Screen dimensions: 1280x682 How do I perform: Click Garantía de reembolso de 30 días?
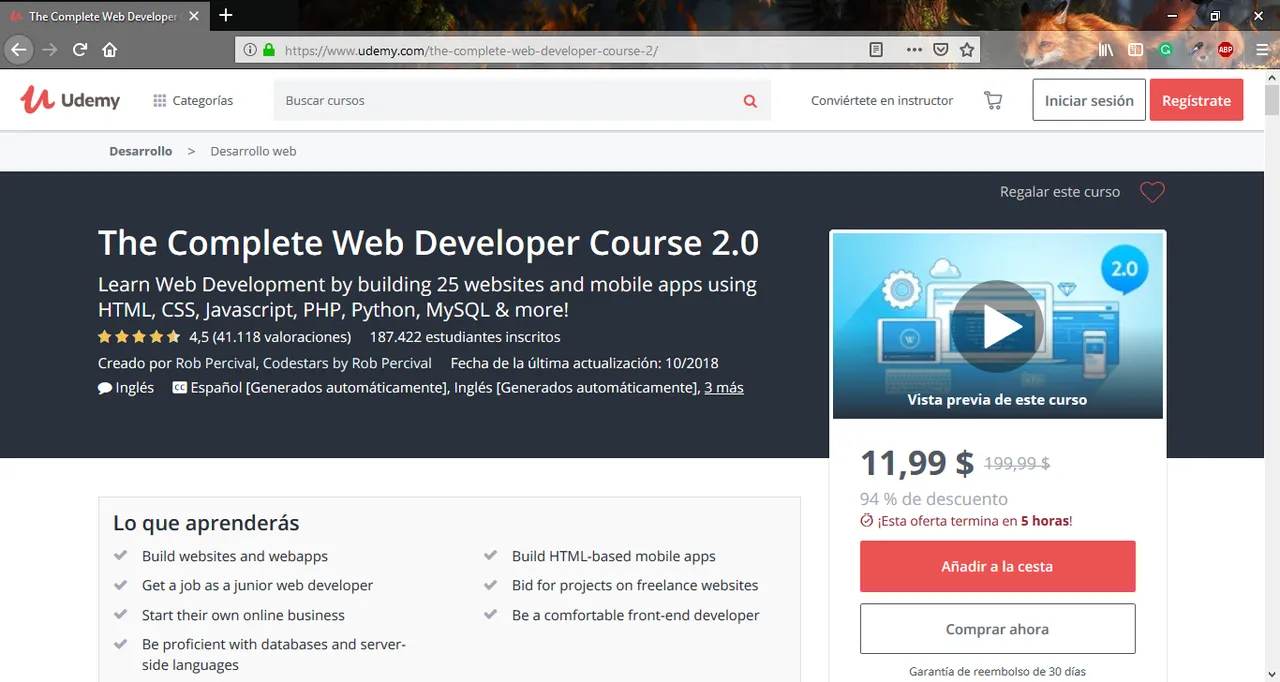997,671
